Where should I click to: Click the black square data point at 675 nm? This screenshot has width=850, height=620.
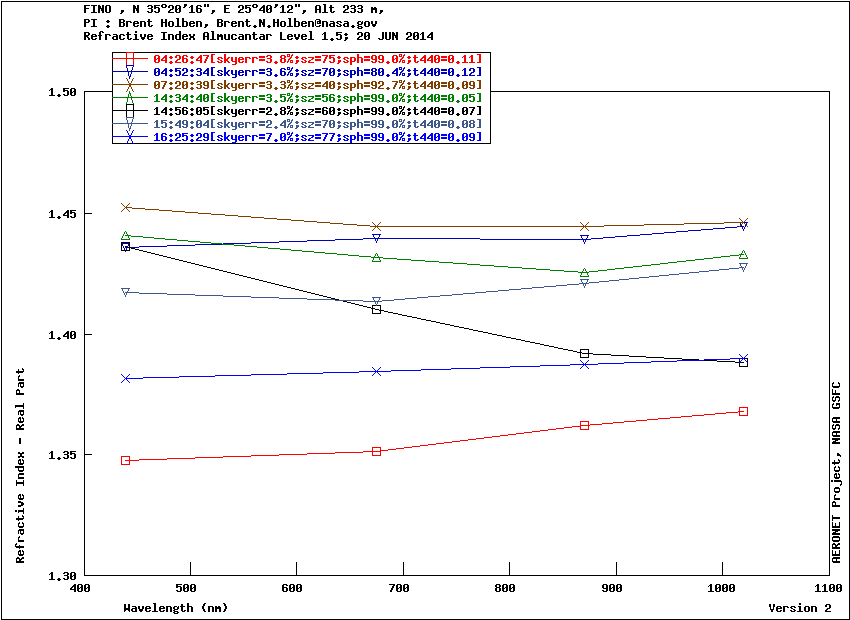376,310
